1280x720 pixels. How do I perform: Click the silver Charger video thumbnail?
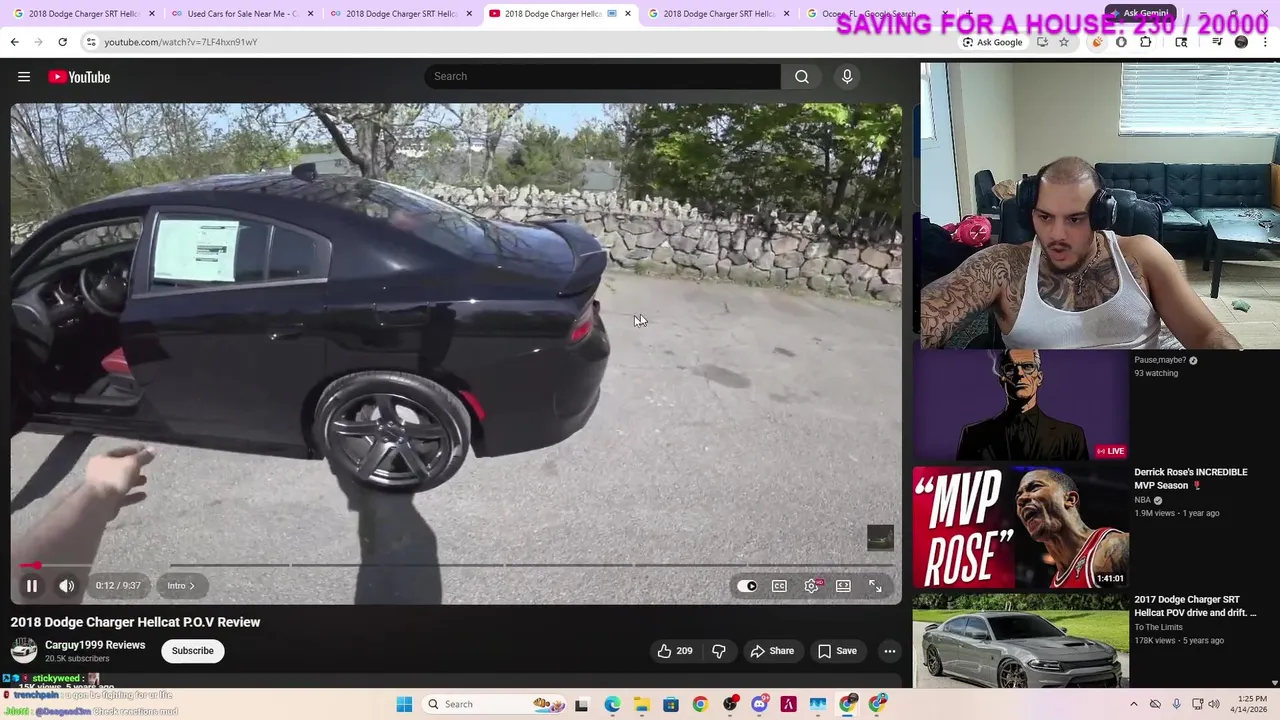pos(1021,641)
